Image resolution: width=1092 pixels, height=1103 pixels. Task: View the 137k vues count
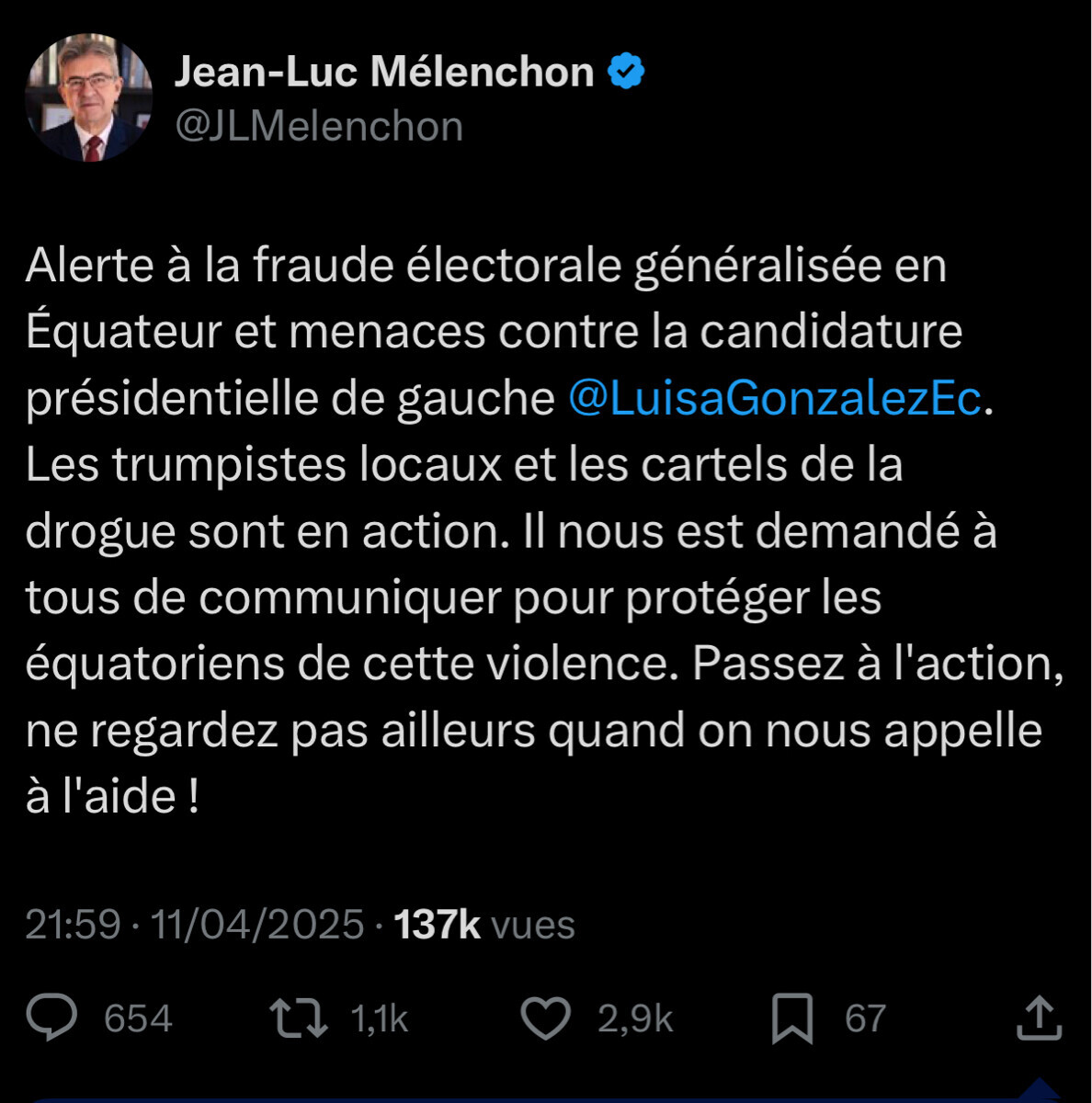pos(483,925)
